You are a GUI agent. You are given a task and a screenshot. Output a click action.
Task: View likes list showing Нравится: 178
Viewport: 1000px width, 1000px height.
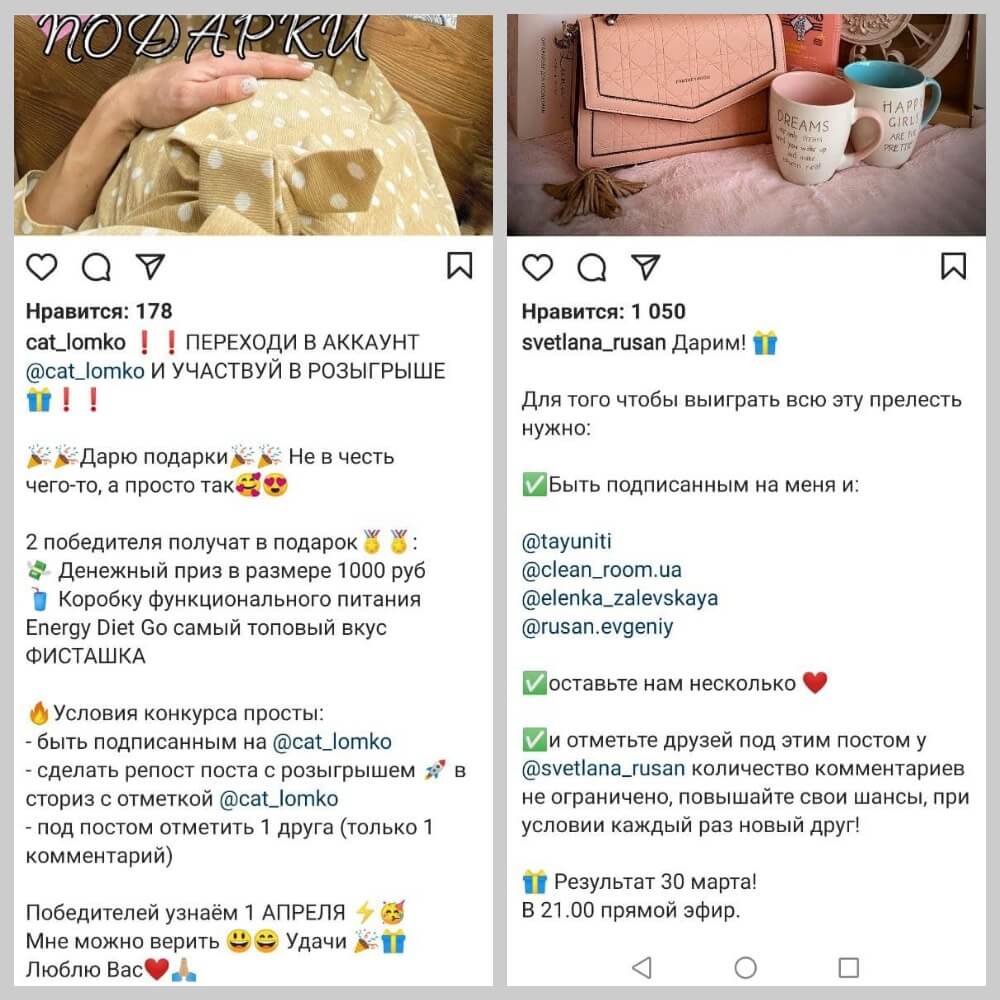point(99,311)
